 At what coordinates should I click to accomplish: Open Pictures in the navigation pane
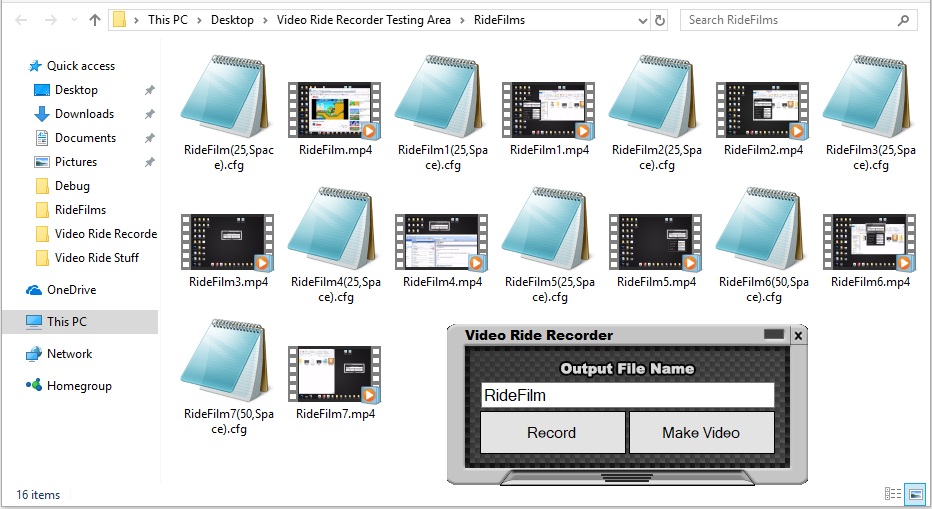(75, 162)
